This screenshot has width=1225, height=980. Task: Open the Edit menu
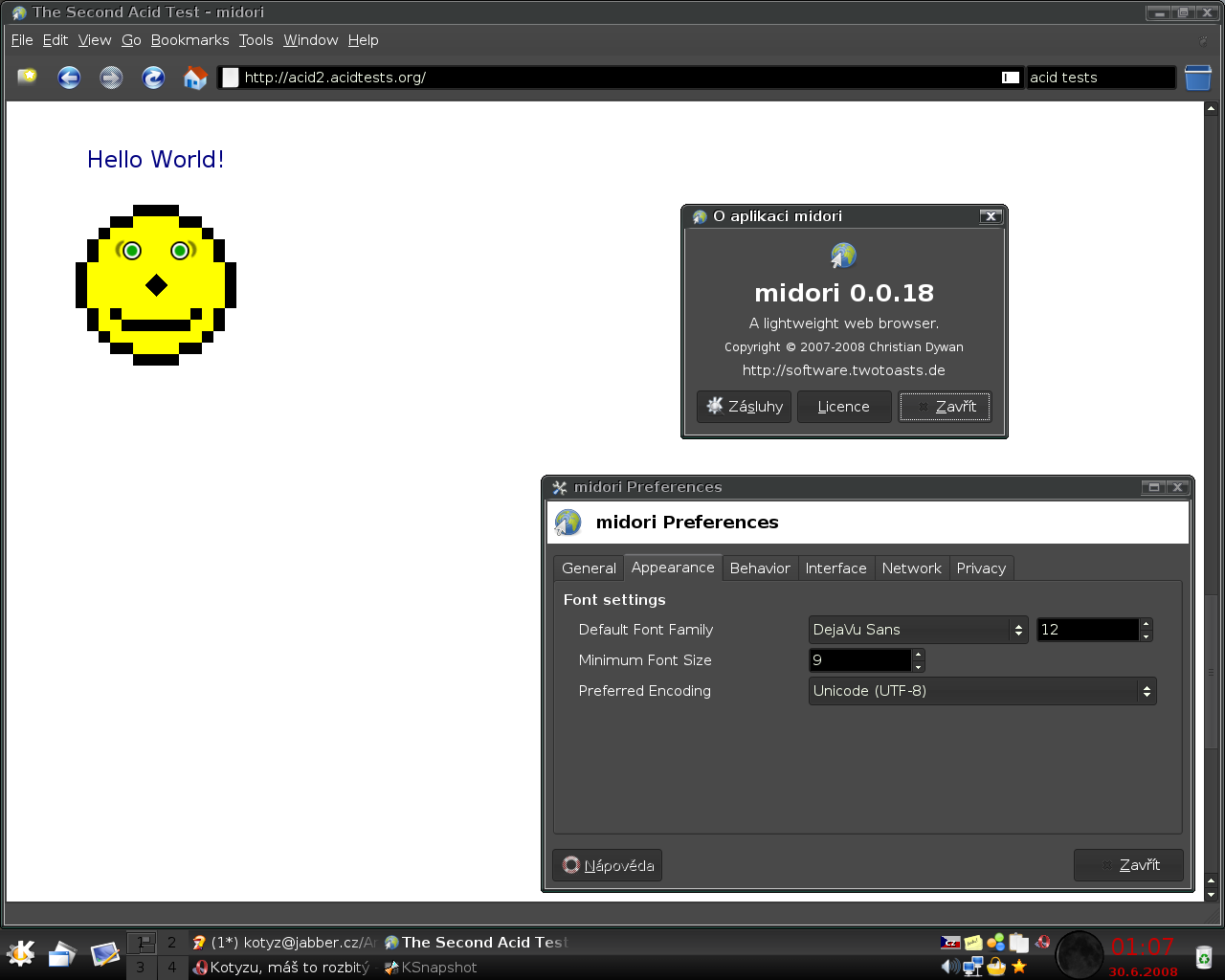[x=56, y=40]
